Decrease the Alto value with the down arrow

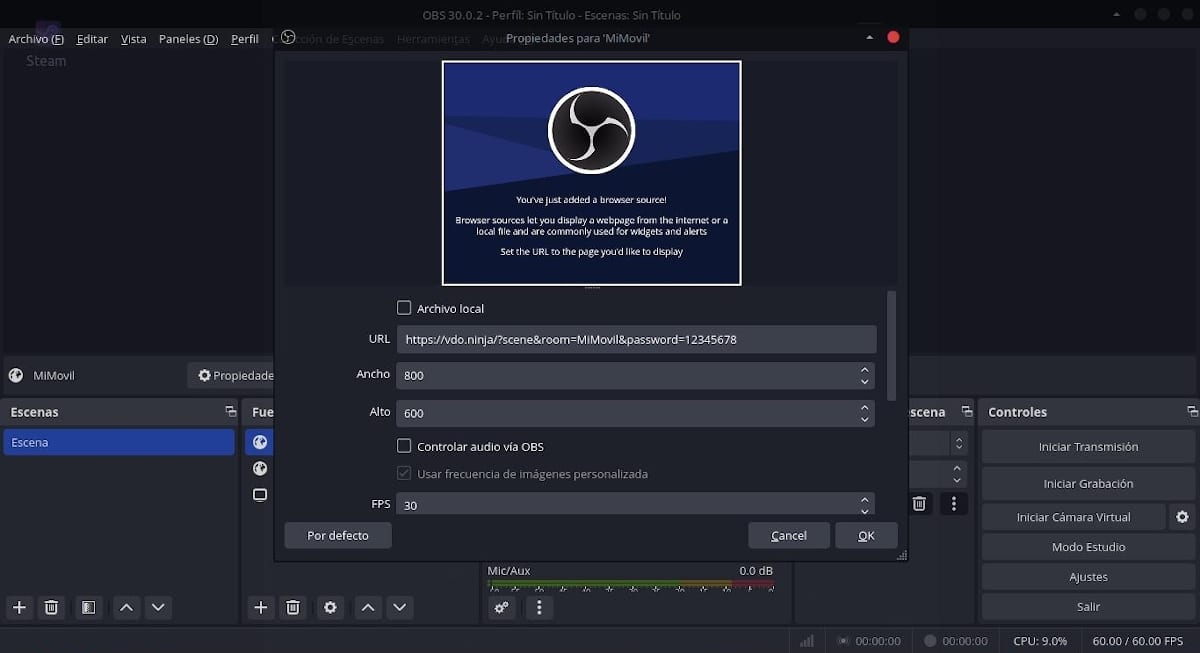864,419
